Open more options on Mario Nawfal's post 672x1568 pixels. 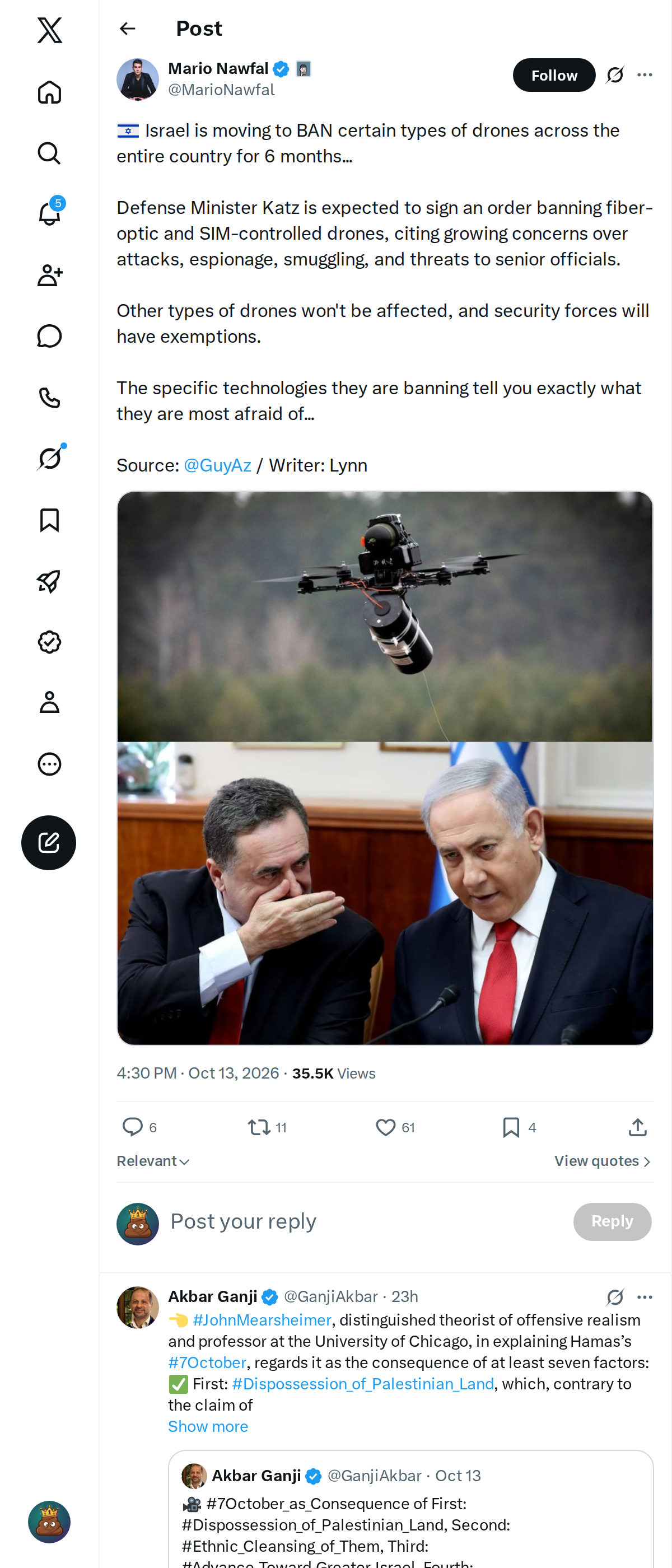645,75
